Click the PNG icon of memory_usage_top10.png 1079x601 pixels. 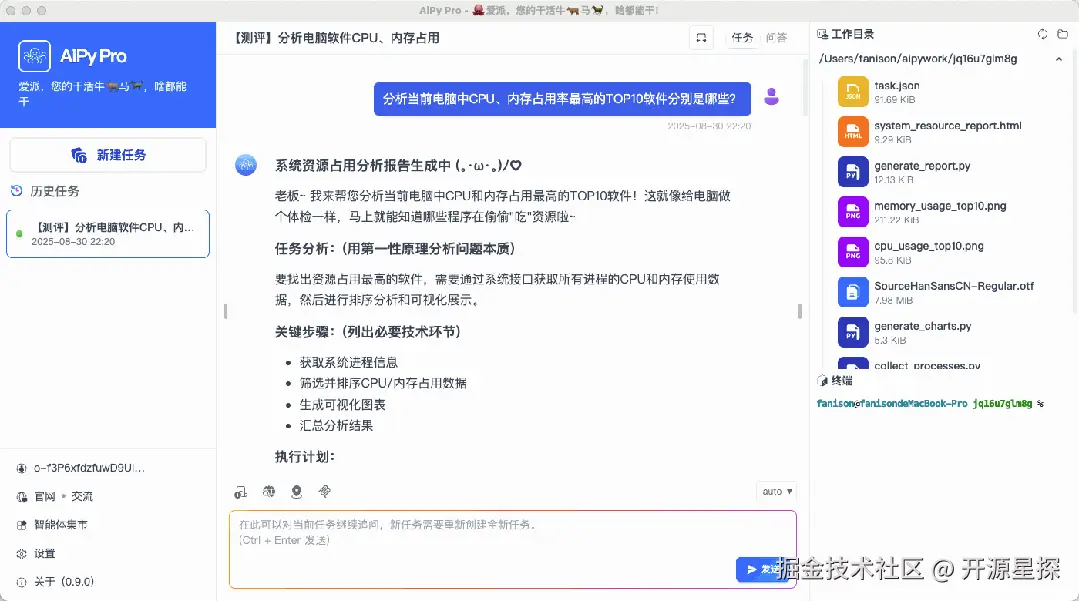853,211
